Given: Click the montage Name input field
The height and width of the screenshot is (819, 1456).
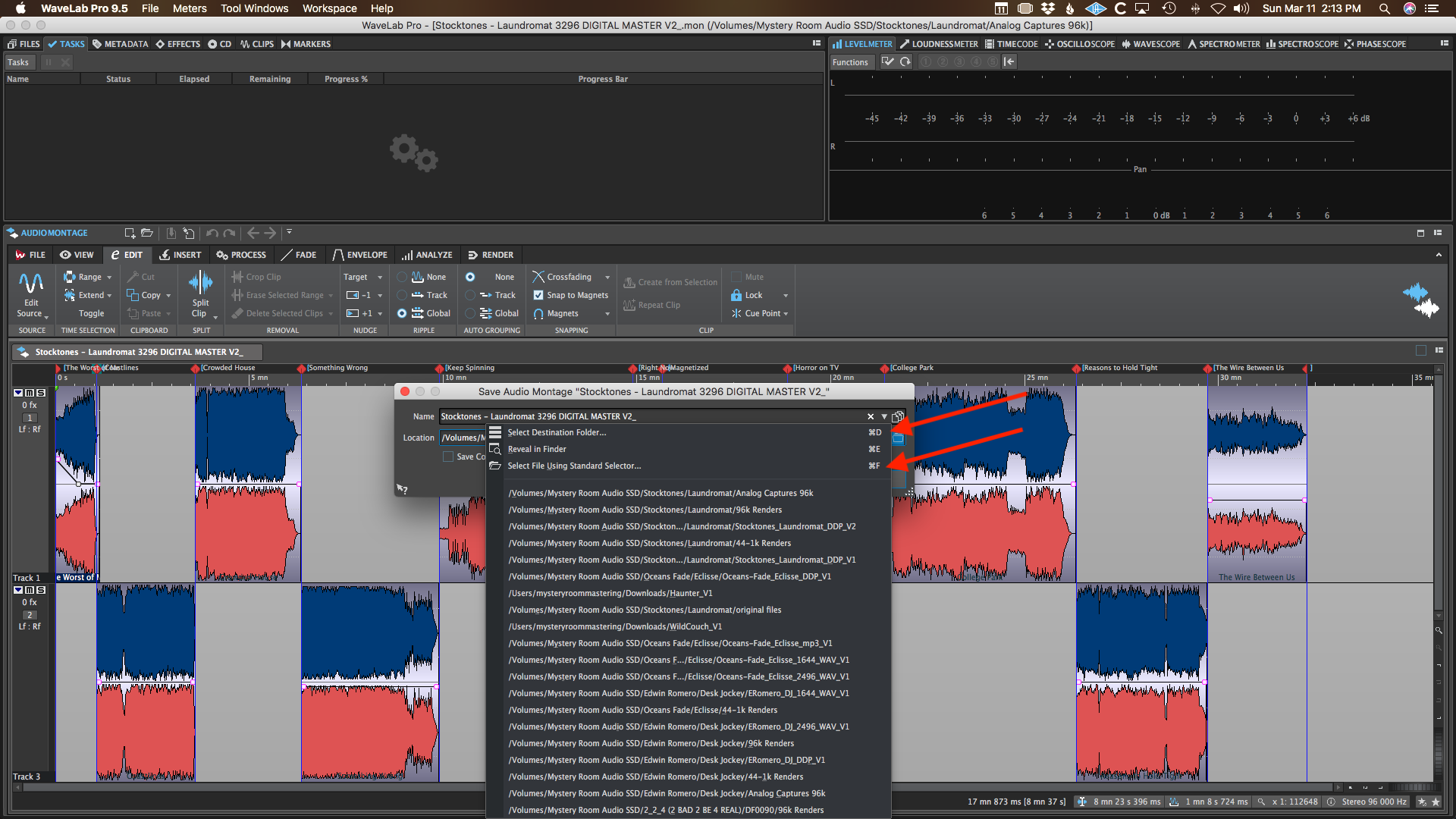Looking at the screenshot, I should click(652, 416).
